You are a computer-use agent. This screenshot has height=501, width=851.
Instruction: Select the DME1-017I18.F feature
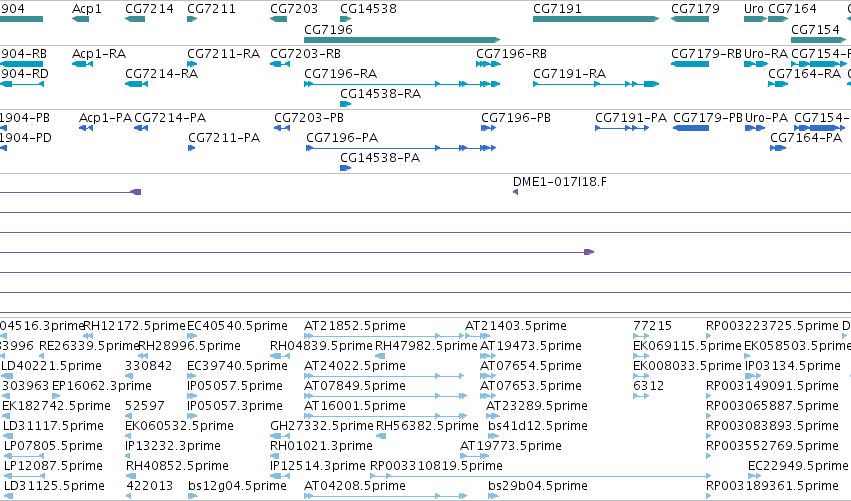pos(560,182)
